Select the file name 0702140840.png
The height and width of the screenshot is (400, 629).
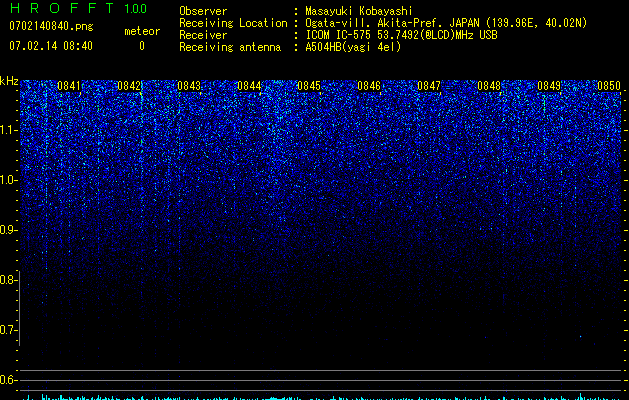tap(51, 26)
